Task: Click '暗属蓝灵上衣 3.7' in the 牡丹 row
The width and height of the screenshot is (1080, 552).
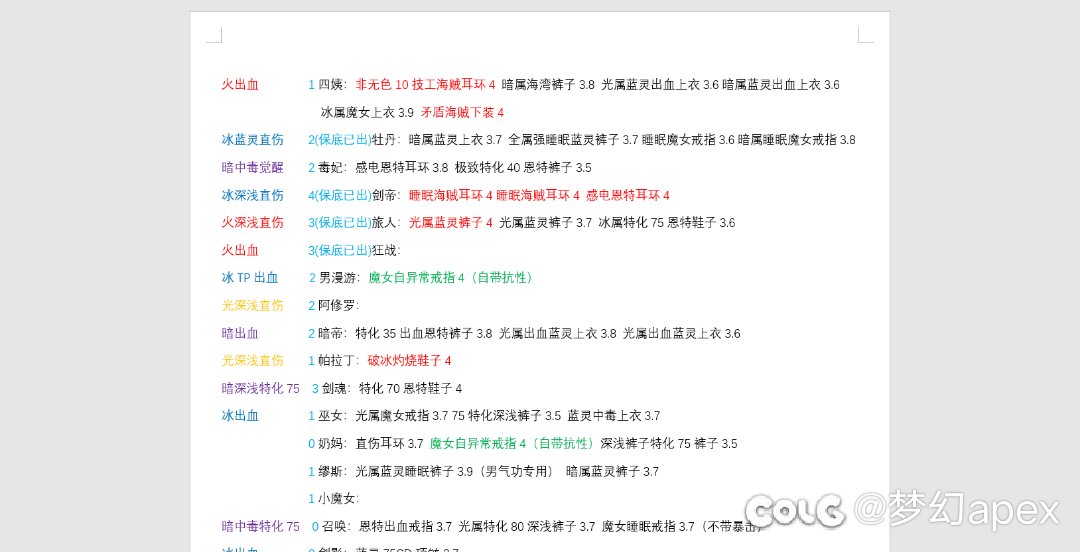Action: pyautogui.click(x=455, y=140)
